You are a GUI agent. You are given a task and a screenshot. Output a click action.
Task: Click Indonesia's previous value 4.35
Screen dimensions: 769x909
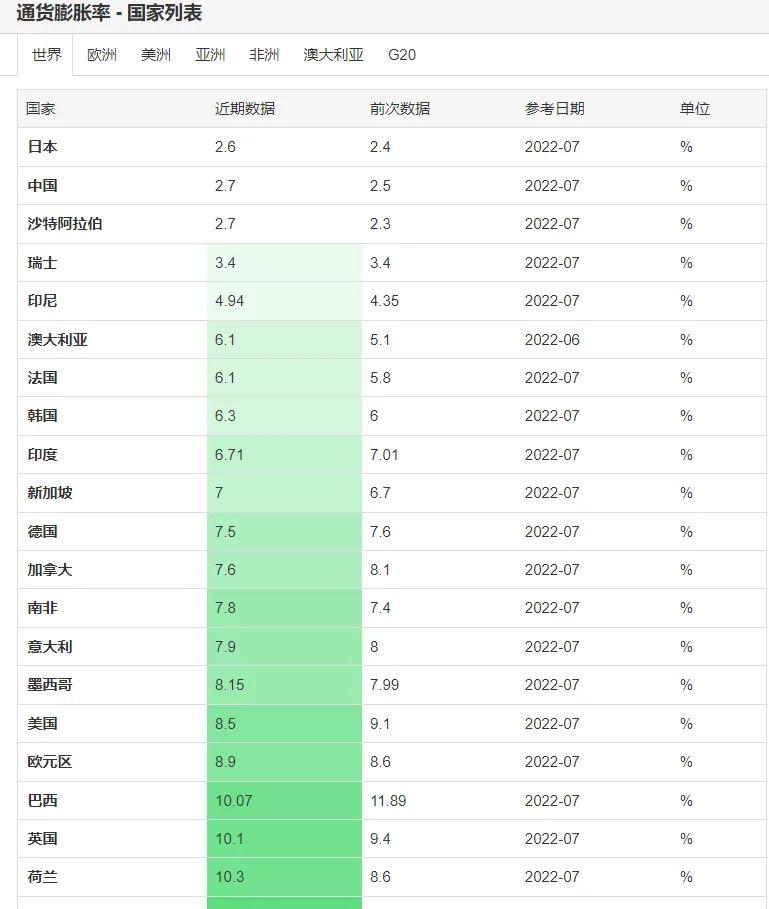tap(384, 301)
